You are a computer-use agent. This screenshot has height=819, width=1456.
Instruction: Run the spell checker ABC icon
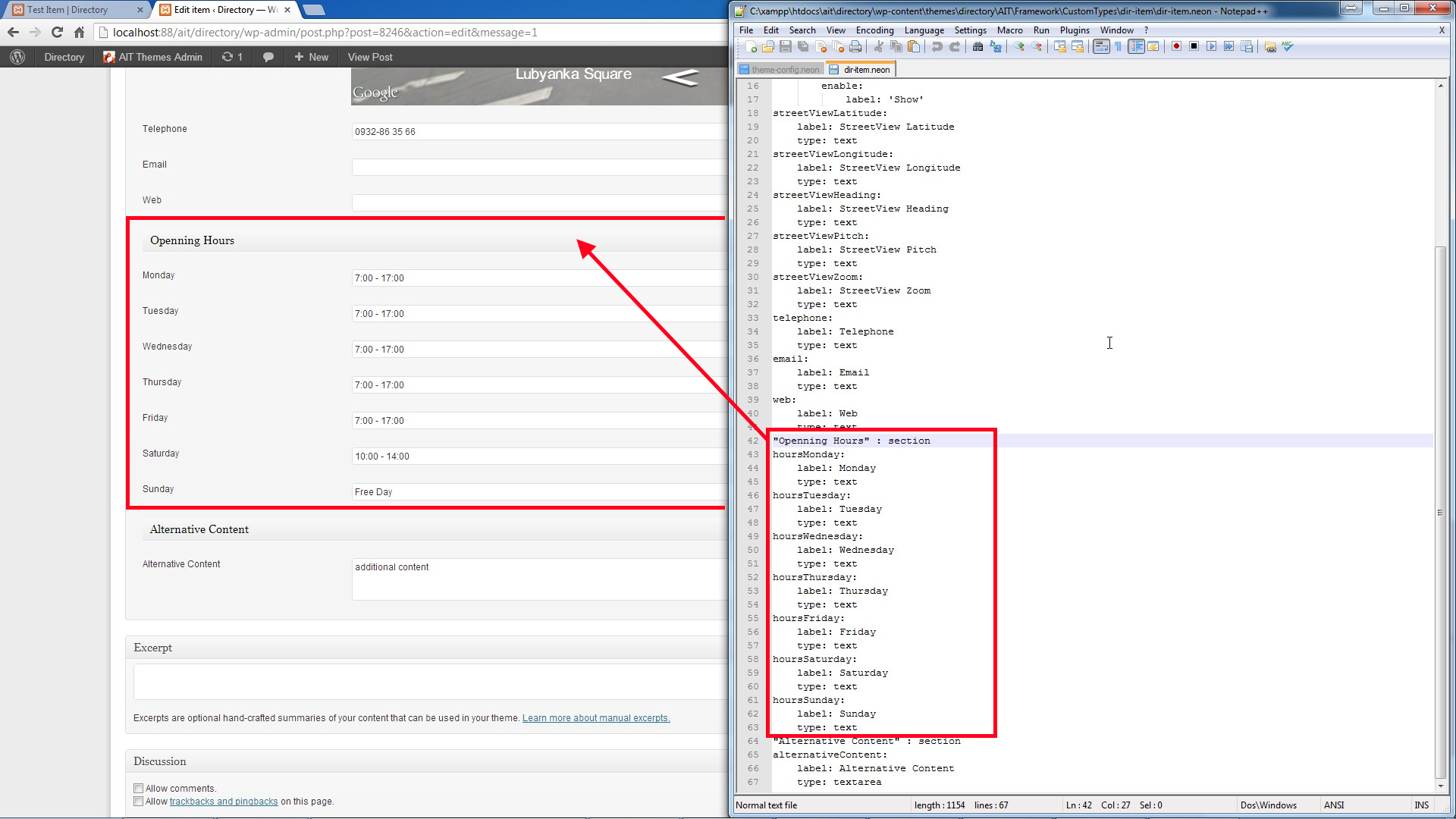[x=1288, y=46]
